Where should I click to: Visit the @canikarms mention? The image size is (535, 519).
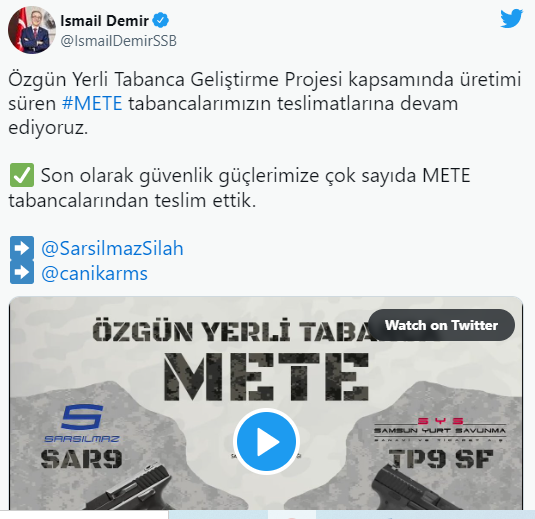(x=95, y=274)
